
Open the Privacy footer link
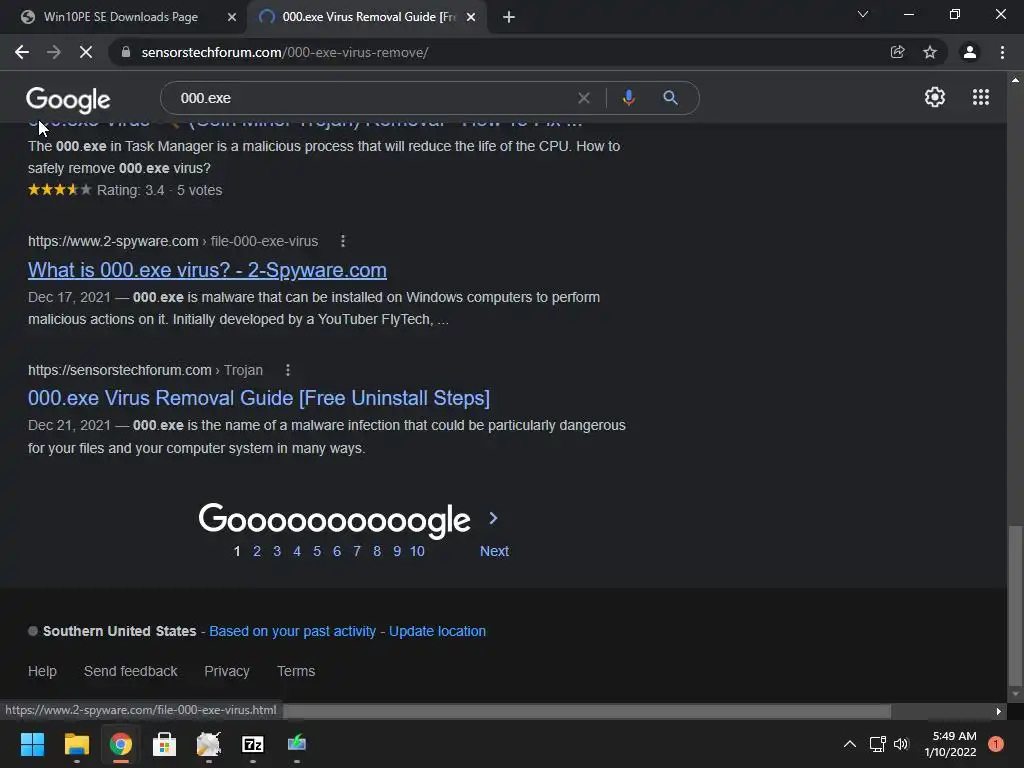click(x=227, y=671)
